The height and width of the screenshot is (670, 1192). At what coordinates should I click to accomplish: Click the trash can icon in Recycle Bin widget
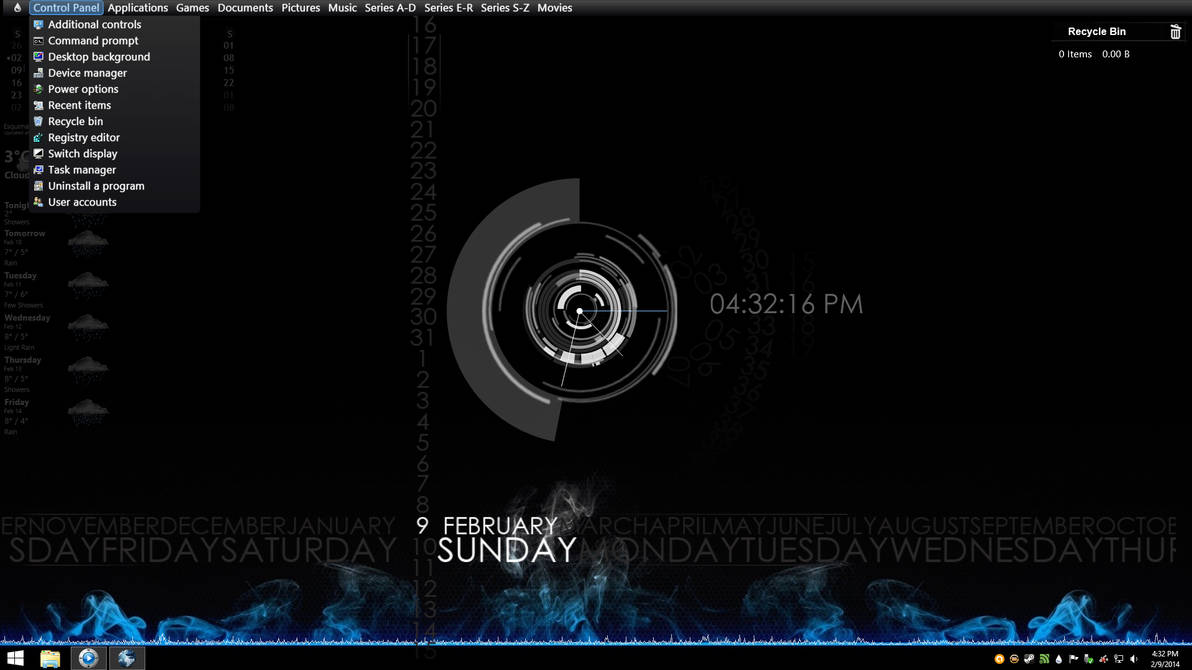point(1175,31)
